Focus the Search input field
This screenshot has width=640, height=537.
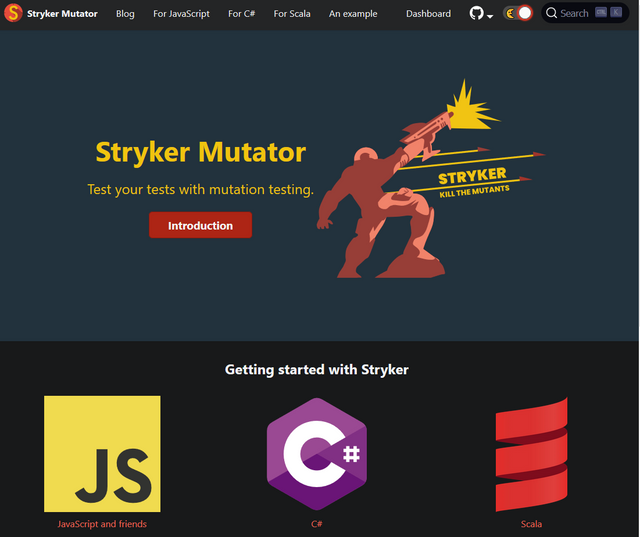(x=584, y=13)
